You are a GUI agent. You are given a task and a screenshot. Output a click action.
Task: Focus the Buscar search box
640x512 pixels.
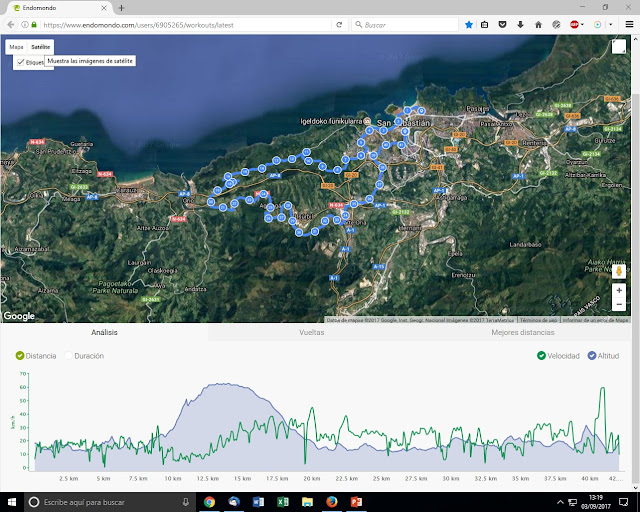point(405,25)
